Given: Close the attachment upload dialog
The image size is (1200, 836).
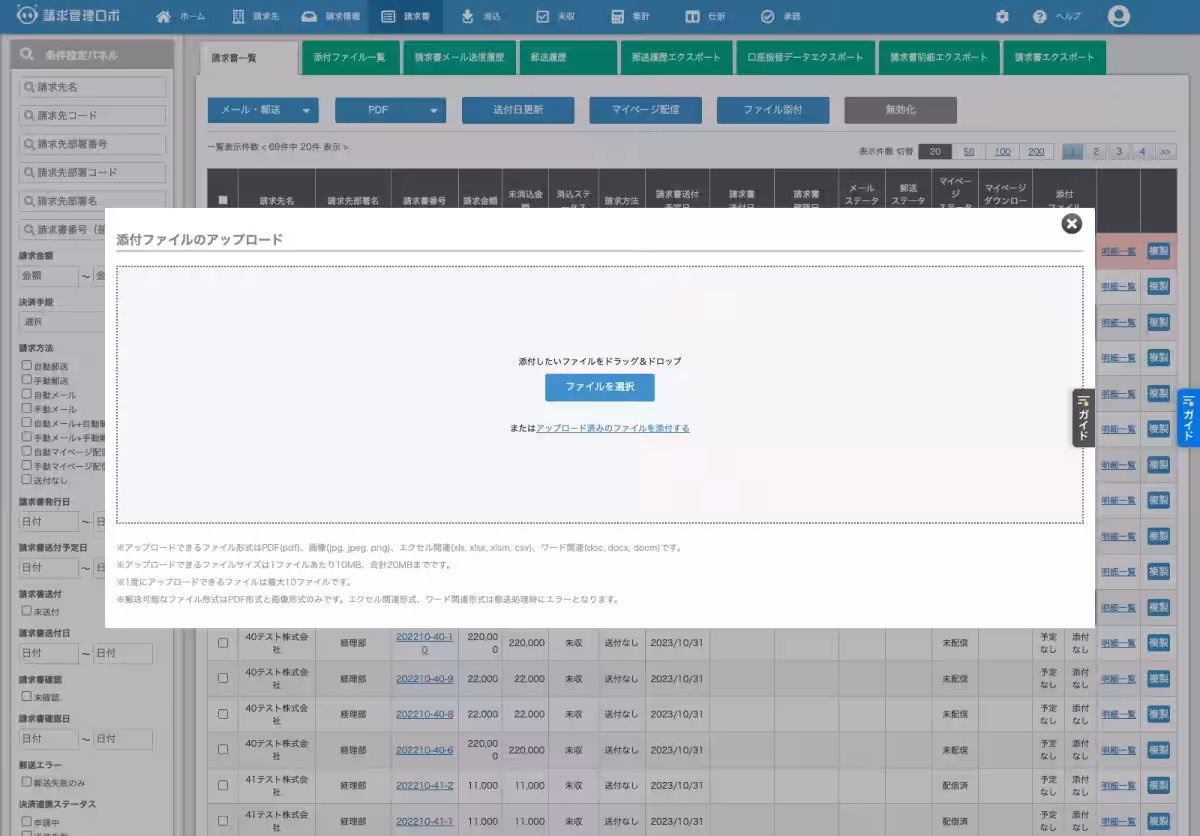Looking at the screenshot, I should tap(1071, 224).
